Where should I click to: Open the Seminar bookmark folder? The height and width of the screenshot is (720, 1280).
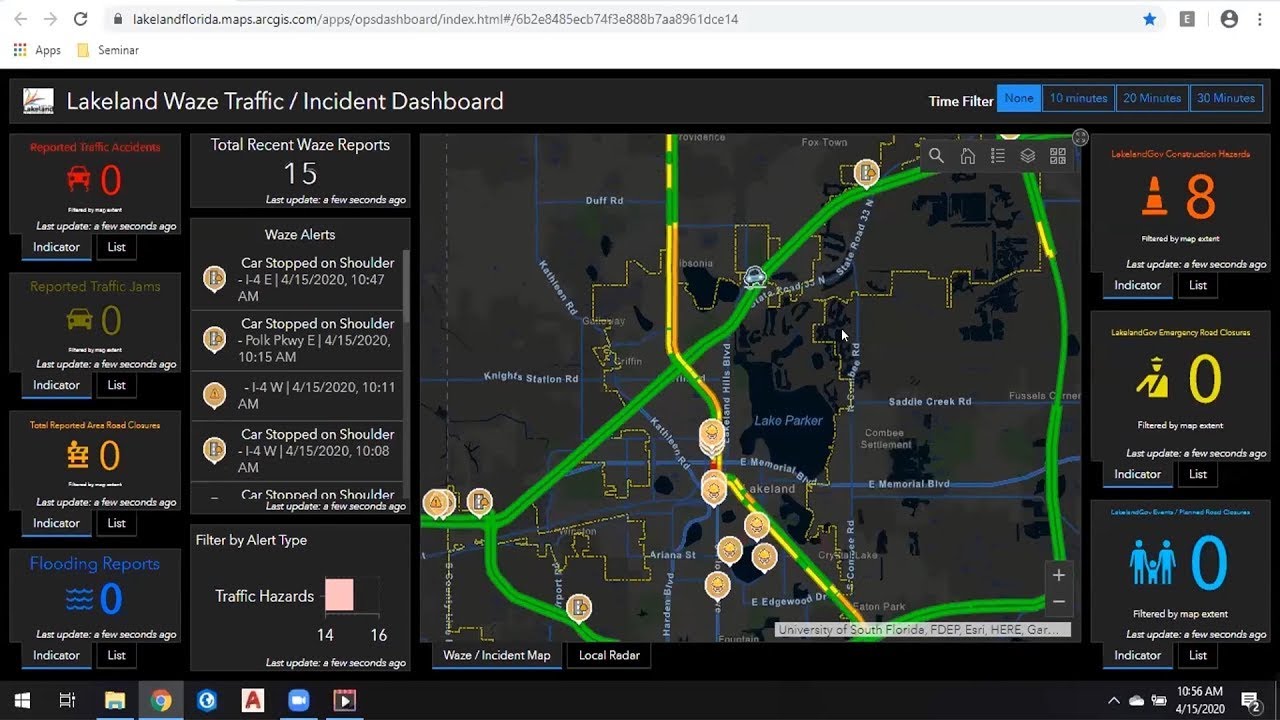click(x=108, y=50)
